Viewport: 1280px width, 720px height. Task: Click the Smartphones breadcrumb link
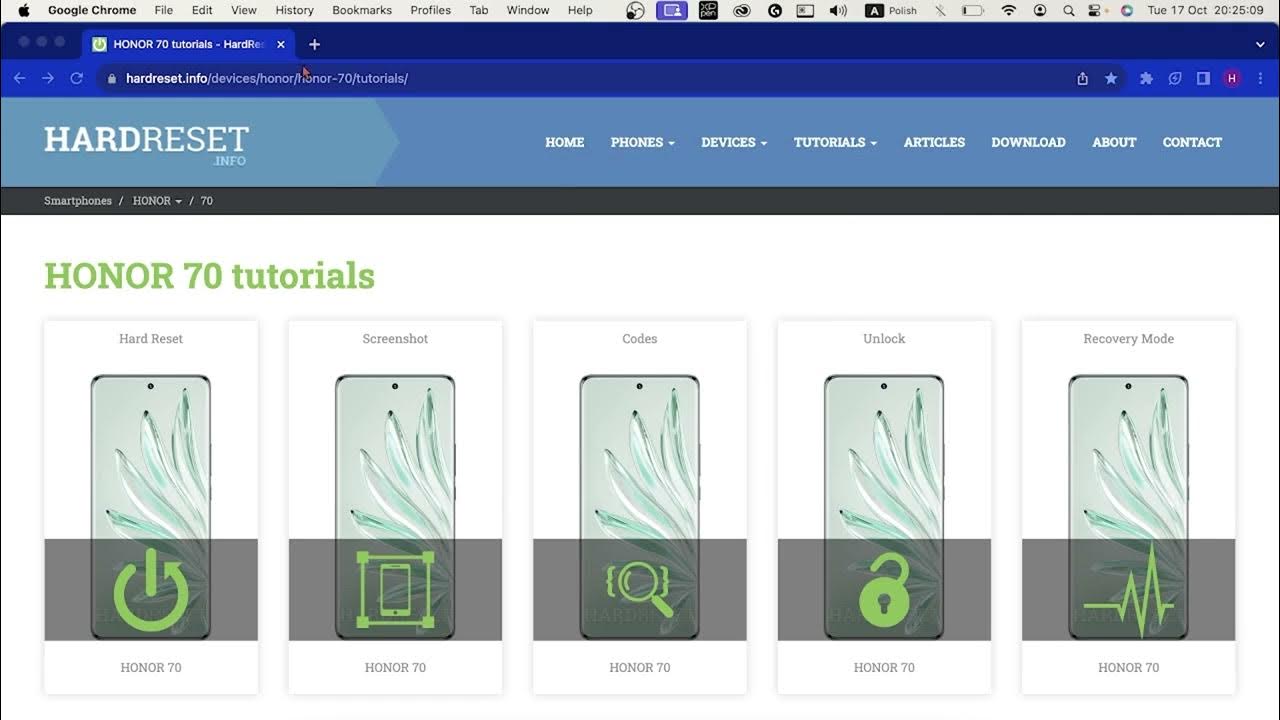pos(78,201)
